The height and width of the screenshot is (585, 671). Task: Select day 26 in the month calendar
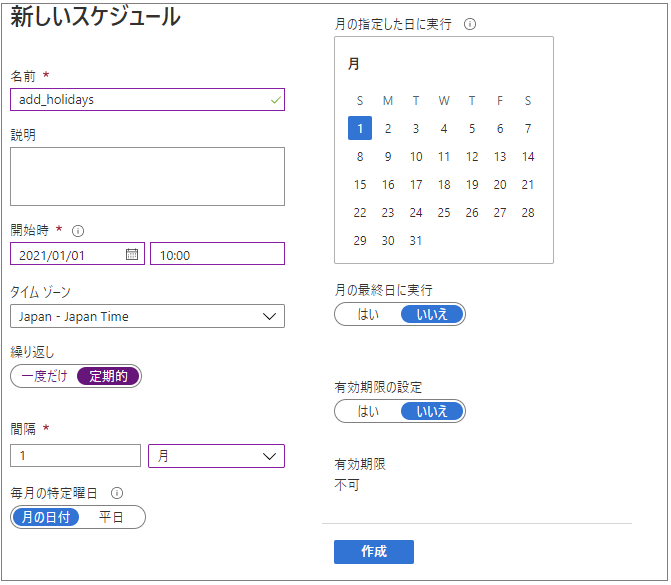coord(472,212)
